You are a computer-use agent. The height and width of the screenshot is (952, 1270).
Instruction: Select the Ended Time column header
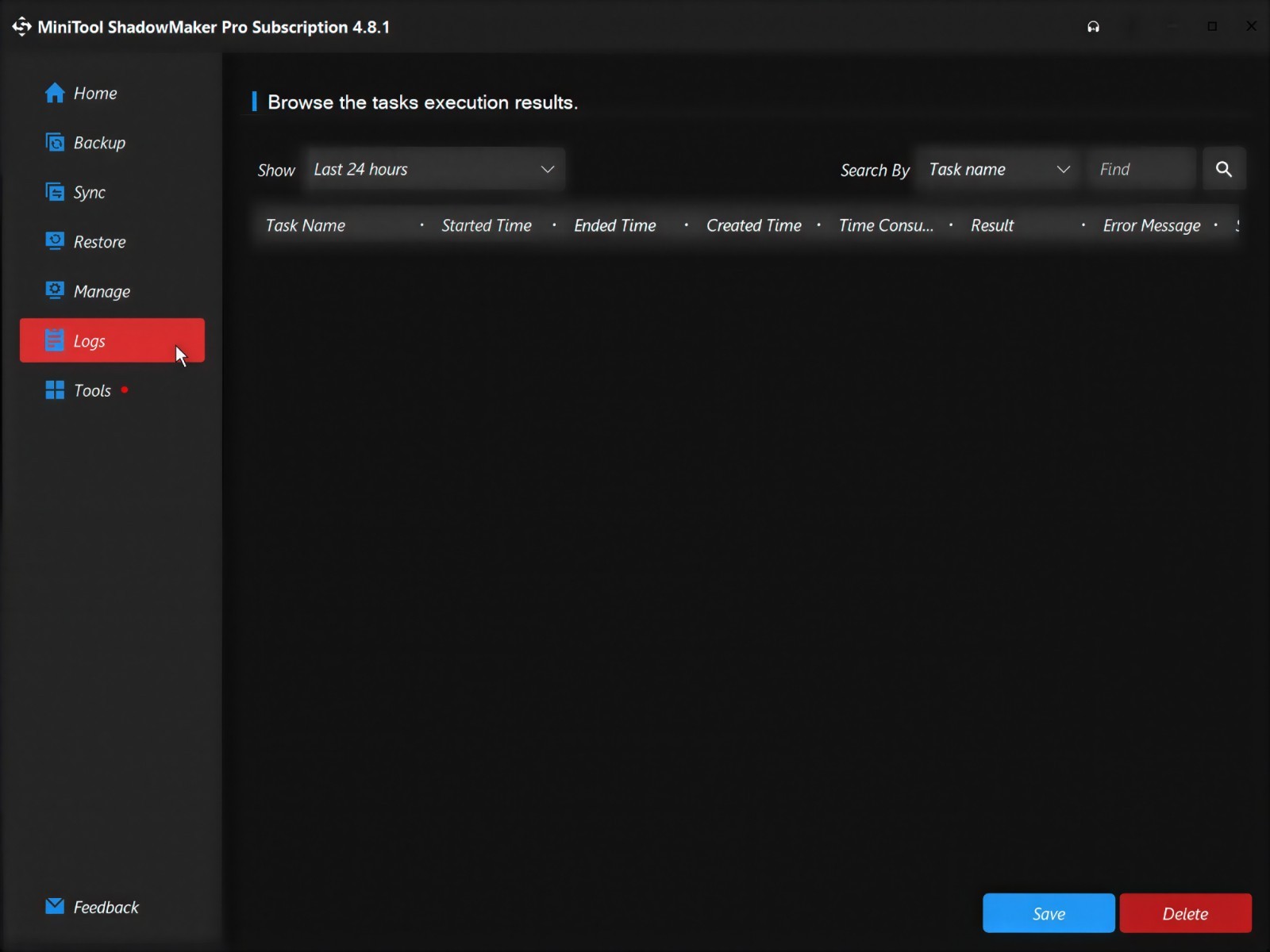(x=615, y=225)
